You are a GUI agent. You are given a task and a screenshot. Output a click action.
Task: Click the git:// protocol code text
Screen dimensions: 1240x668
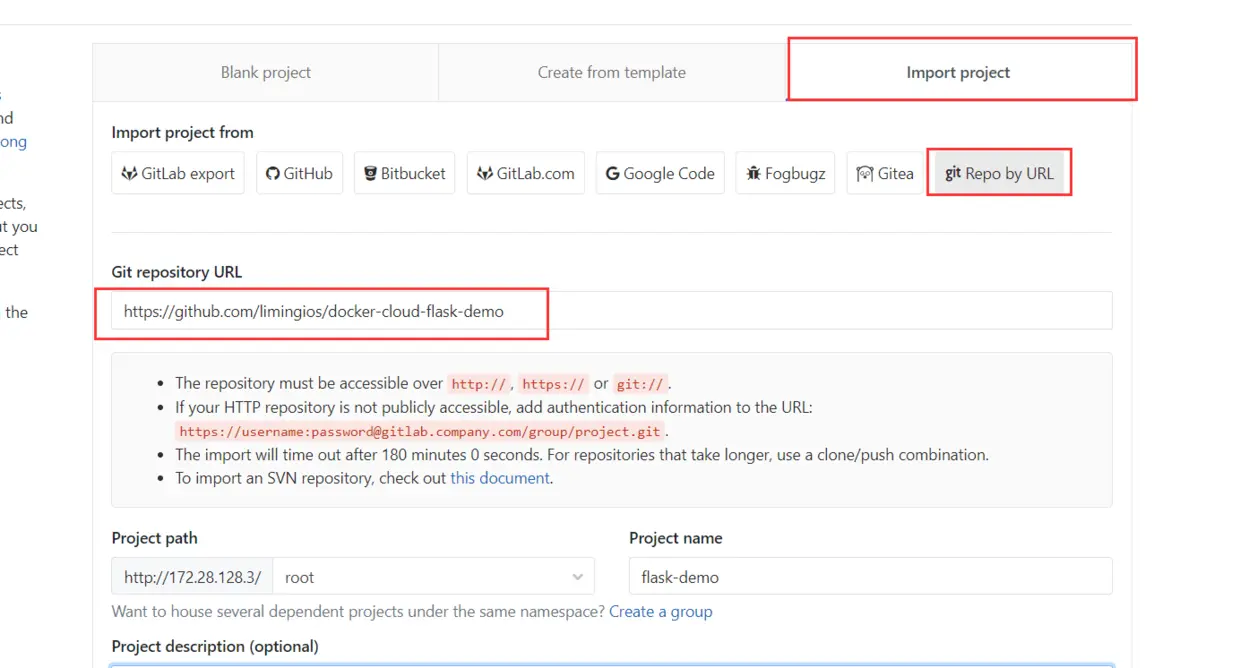(640, 384)
